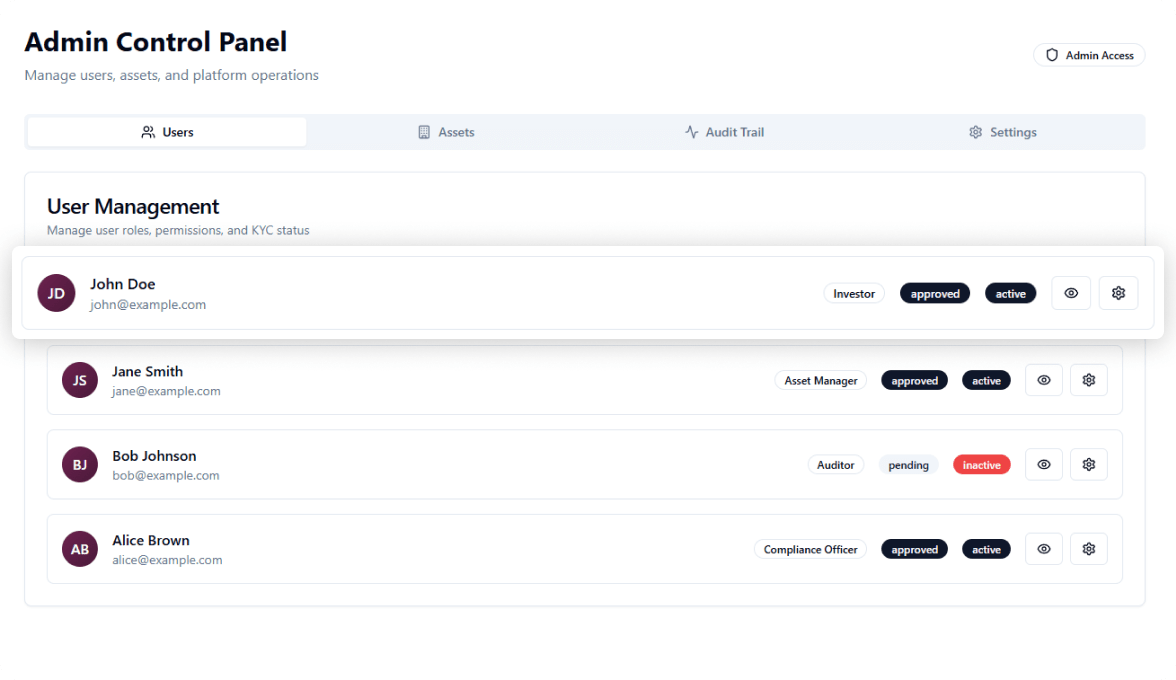View John Doe details with eye icon
Image resolution: width=1176 pixels, height=680 pixels.
click(1071, 293)
